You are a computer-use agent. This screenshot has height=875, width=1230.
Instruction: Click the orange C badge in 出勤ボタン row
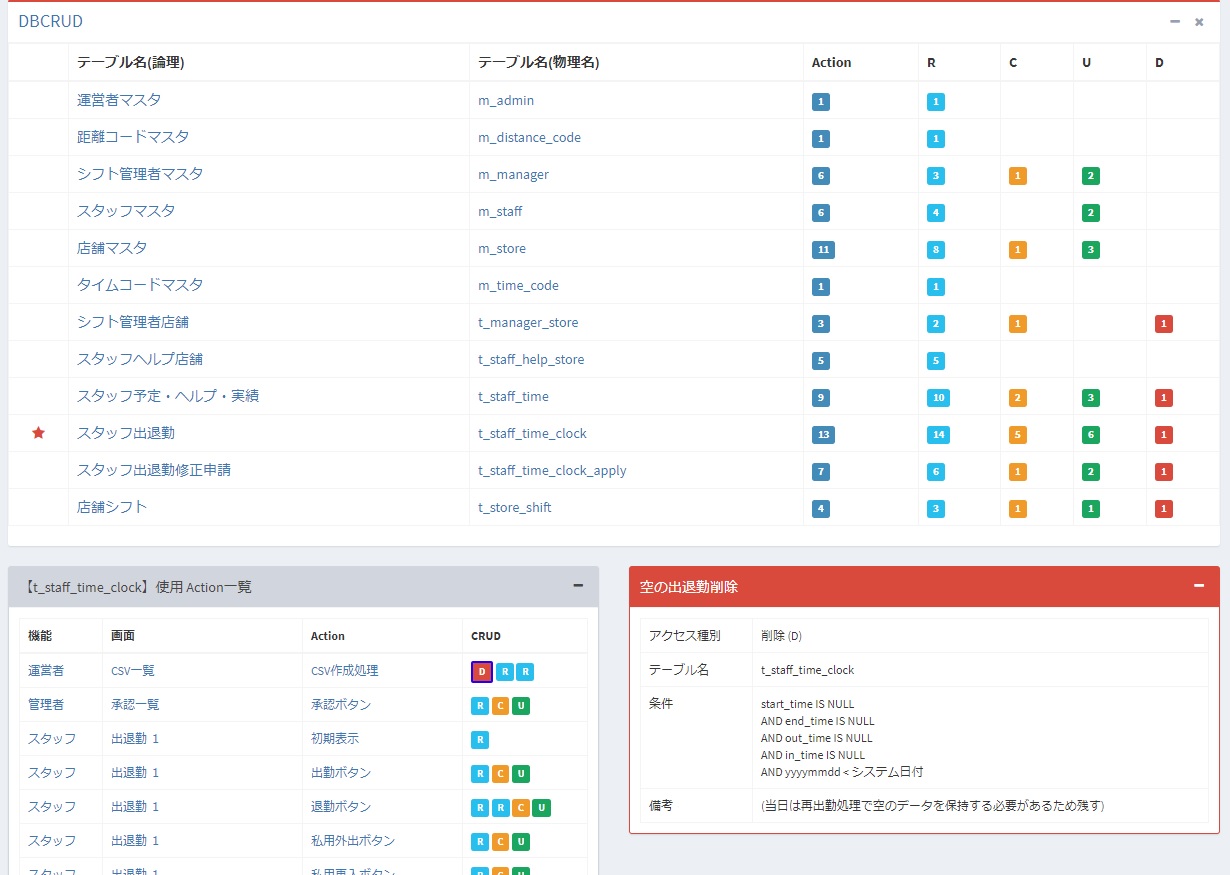(500, 773)
